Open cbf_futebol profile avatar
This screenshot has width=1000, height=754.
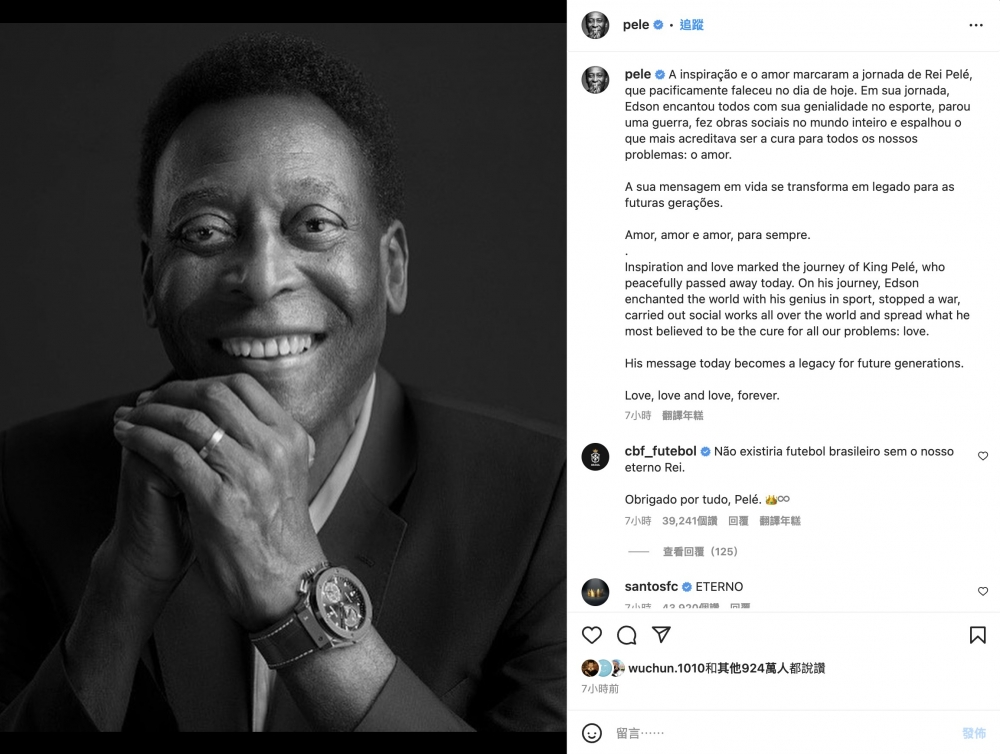(x=596, y=456)
